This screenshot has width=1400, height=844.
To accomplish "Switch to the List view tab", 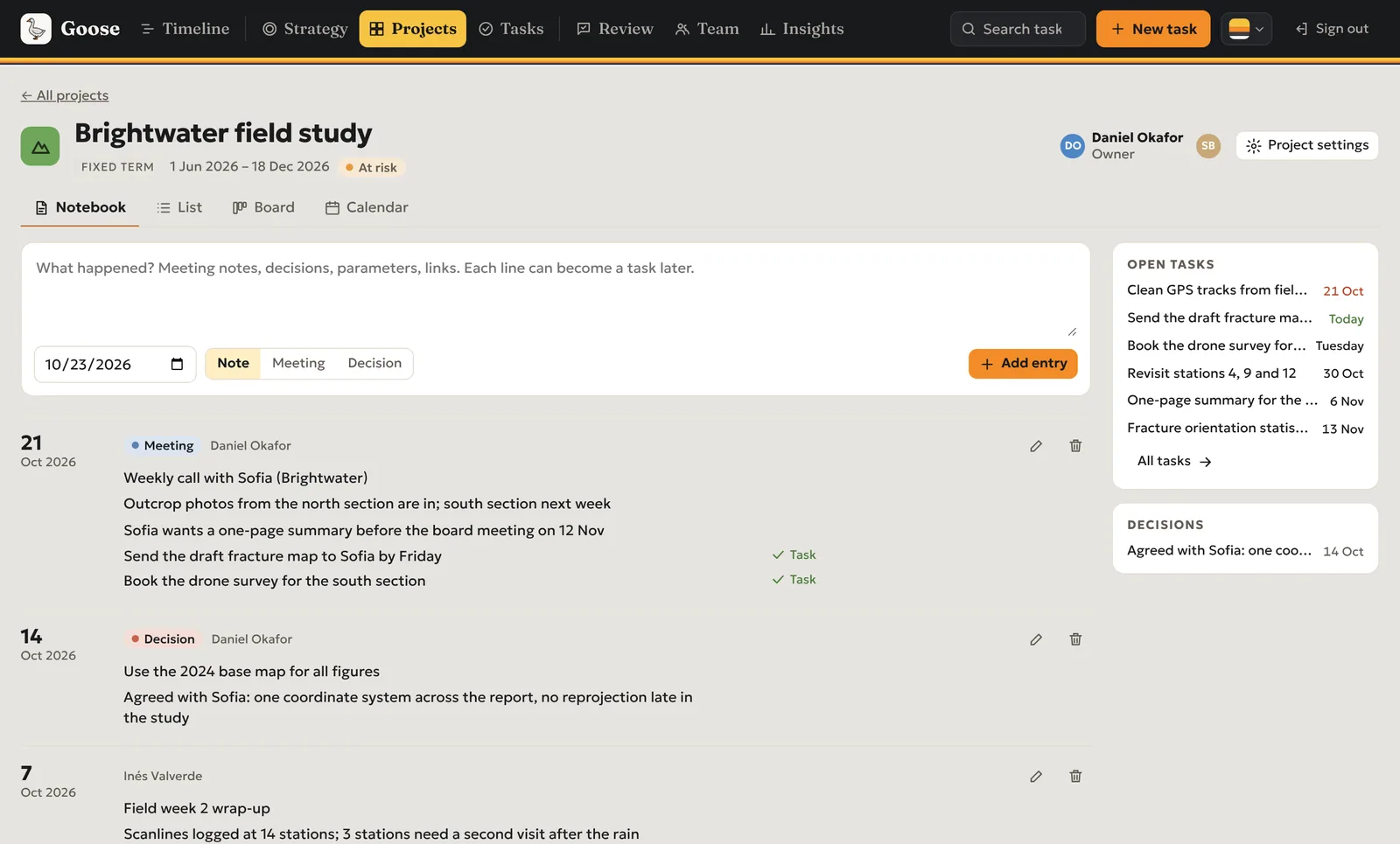I will (179, 207).
